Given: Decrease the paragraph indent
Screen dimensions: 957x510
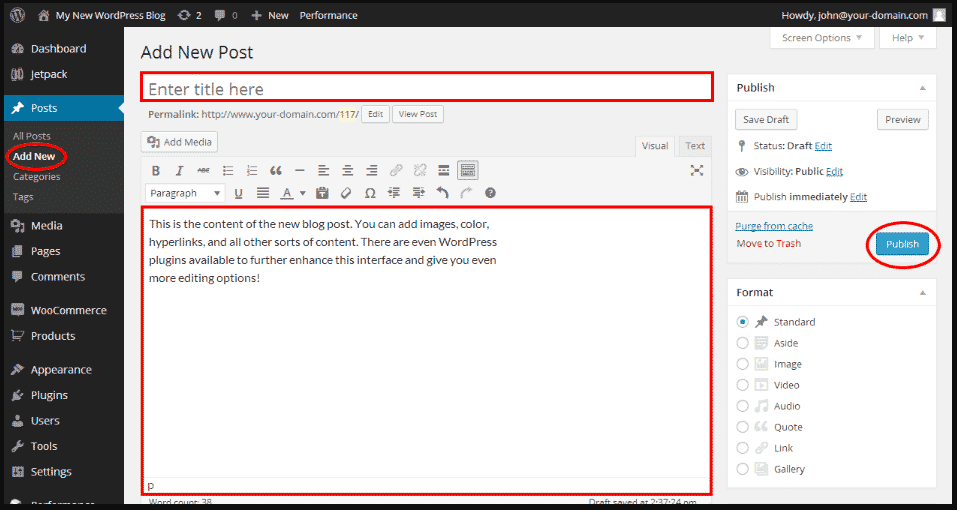Looking at the screenshot, I should point(394,193).
